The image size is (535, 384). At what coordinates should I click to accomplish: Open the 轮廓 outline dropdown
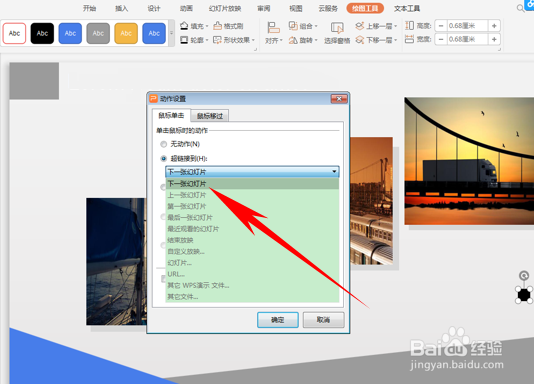point(194,40)
